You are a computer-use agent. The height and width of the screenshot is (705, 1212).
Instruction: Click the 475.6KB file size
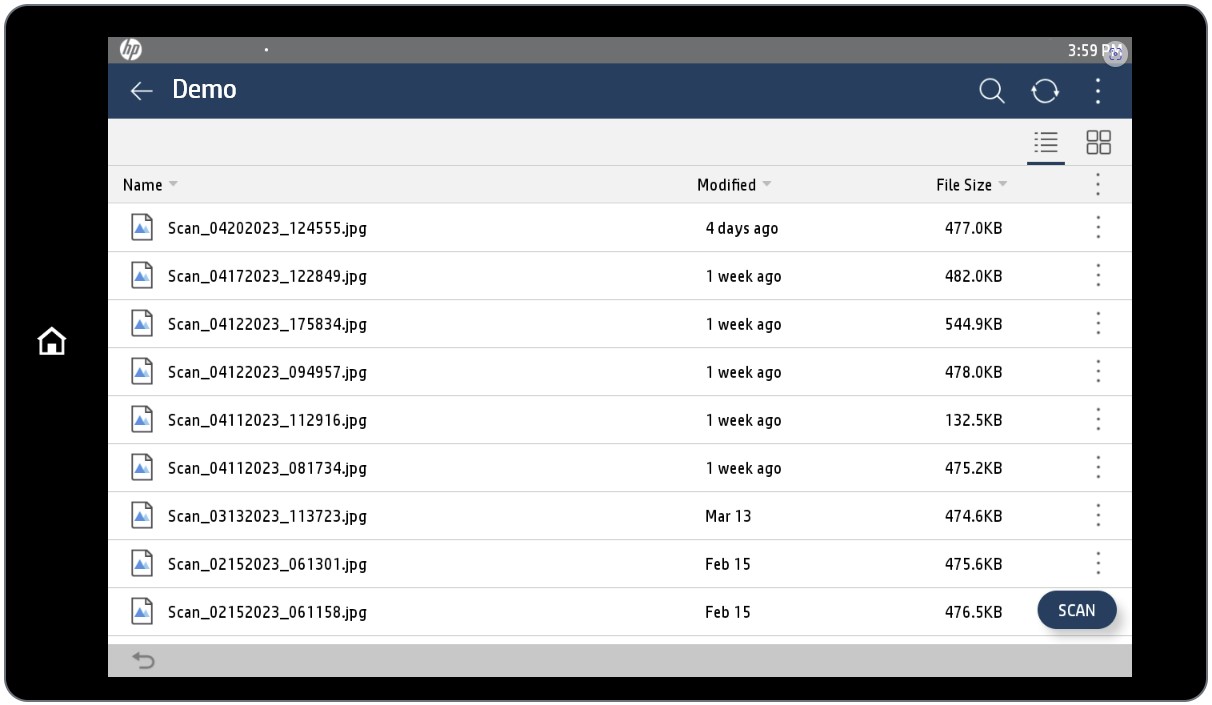973,565
